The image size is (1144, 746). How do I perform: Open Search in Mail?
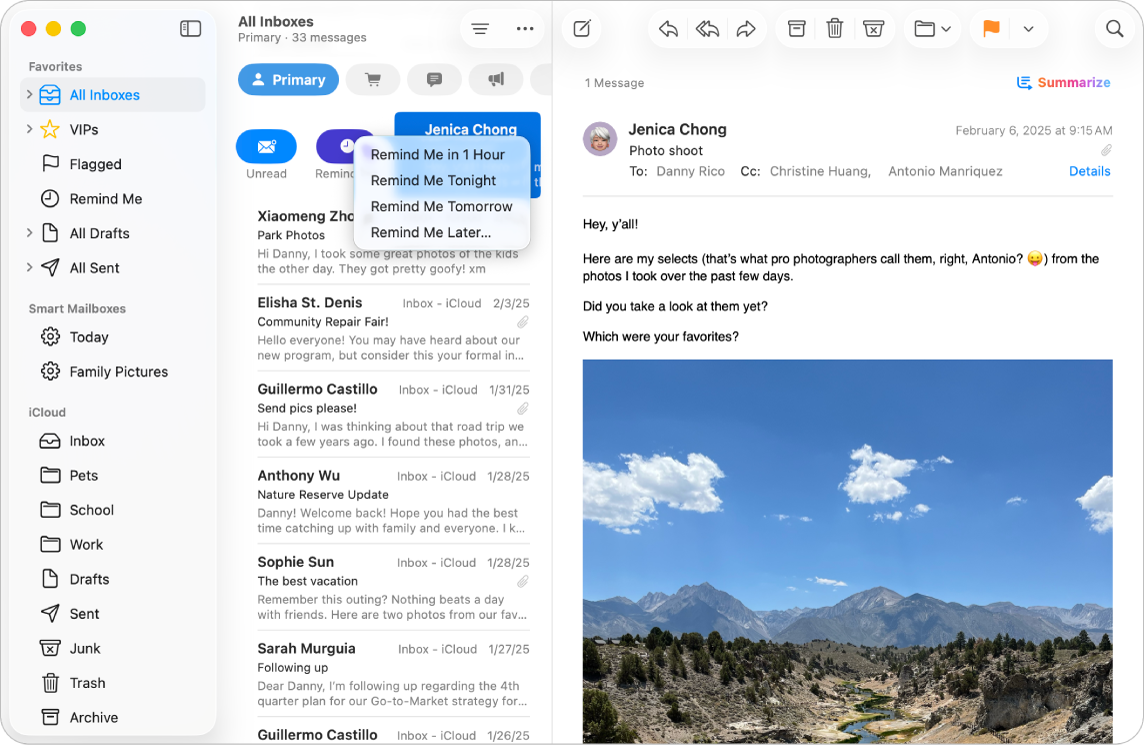pyautogui.click(x=1115, y=28)
